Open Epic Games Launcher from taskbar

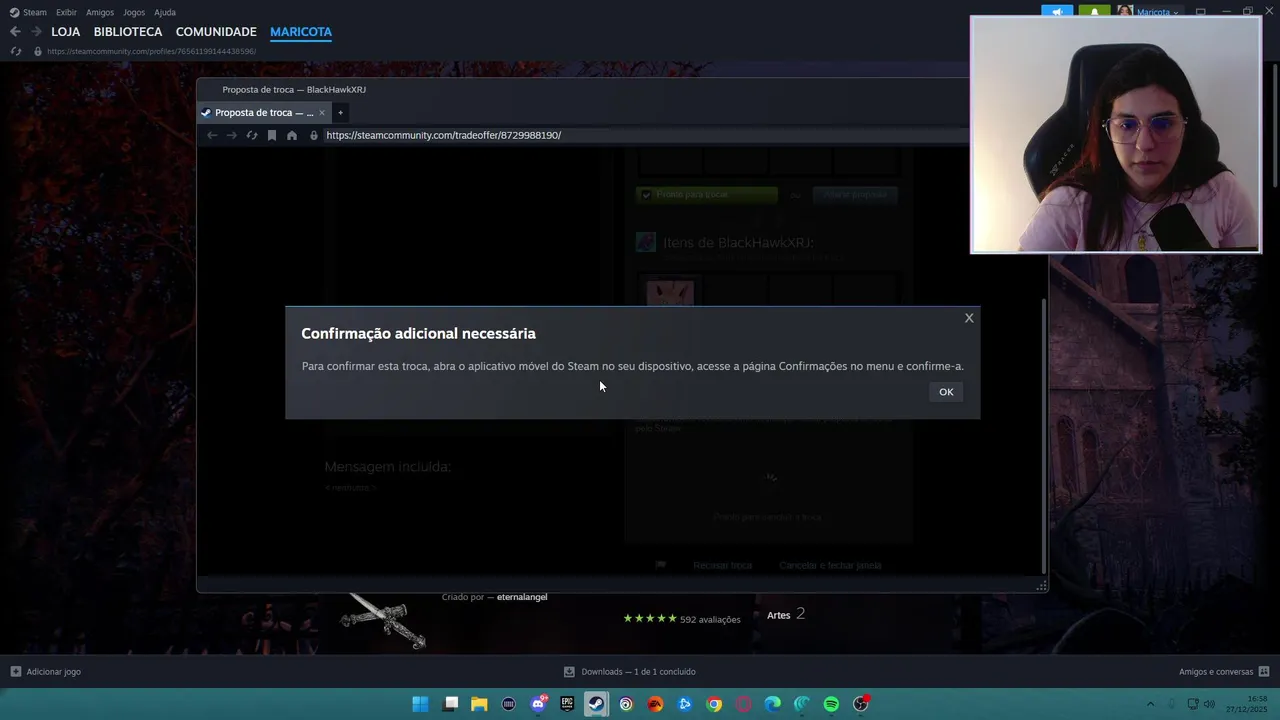tap(567, 704)
